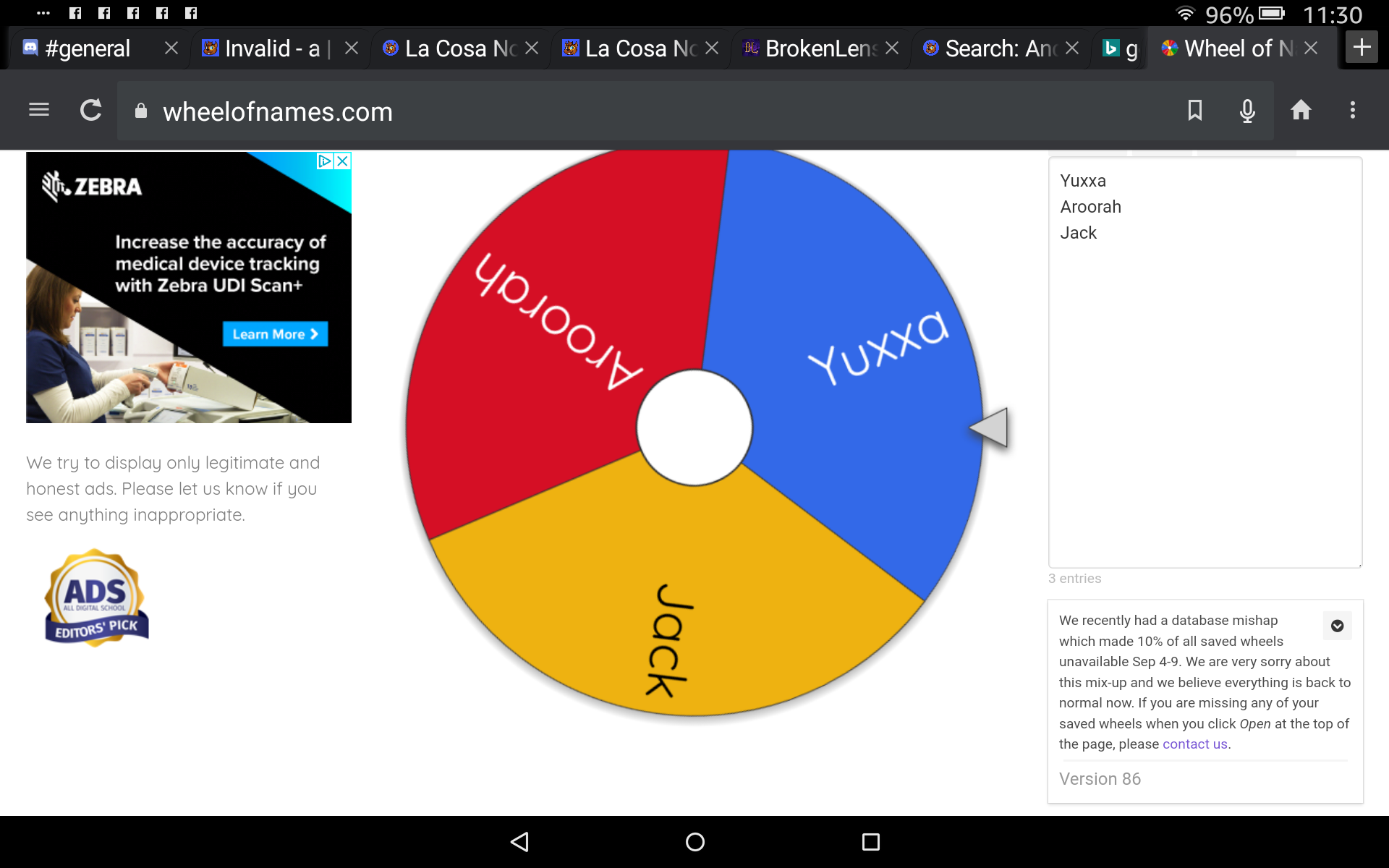Close the first La Cosa No tab
This screenshot has width=1389, height=868.
pyautogui.click(x=532, y=48)
